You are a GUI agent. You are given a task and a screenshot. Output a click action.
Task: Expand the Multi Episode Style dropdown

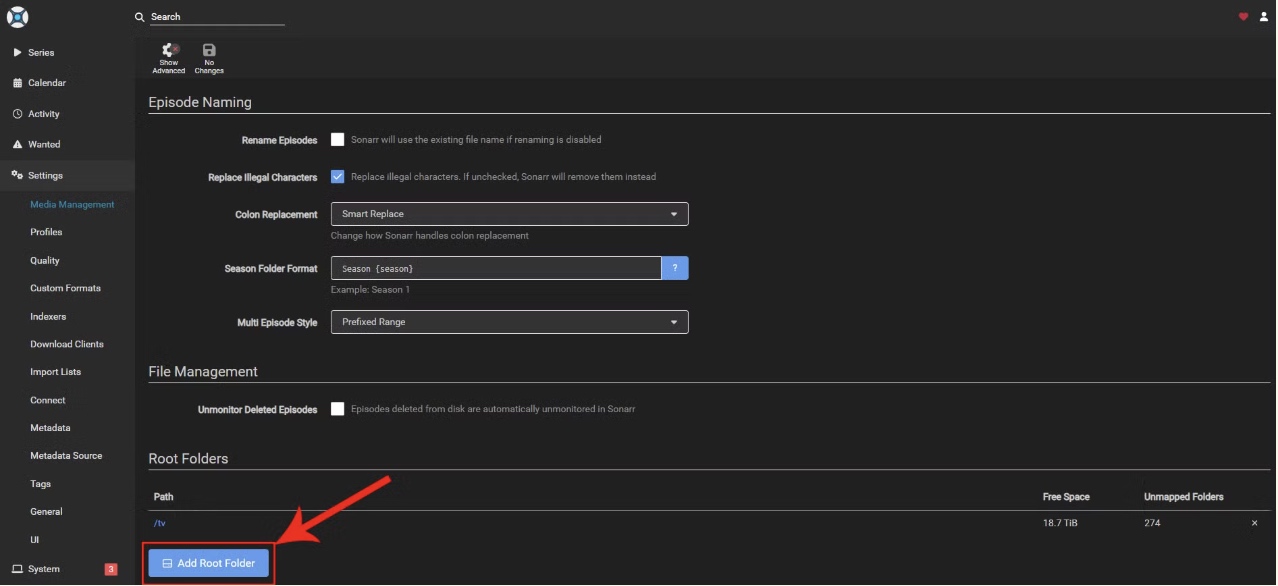(510, 322)
